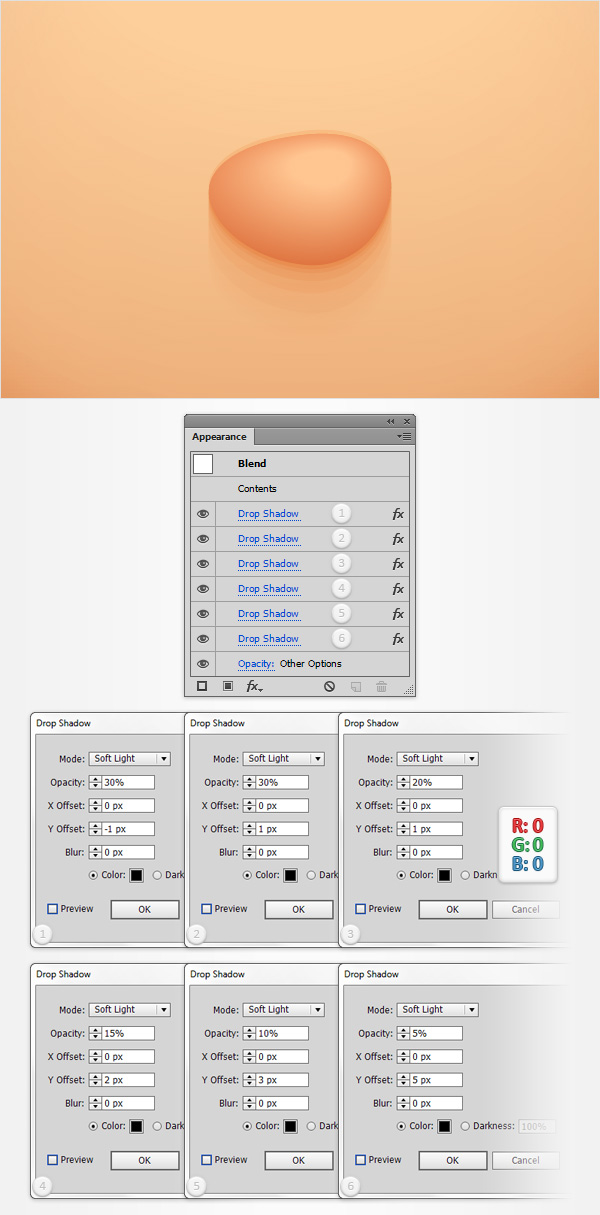600x1215 pixels.
Task: Open Mode dropdown in 20% opacity dialog
Action: [438, 759]
